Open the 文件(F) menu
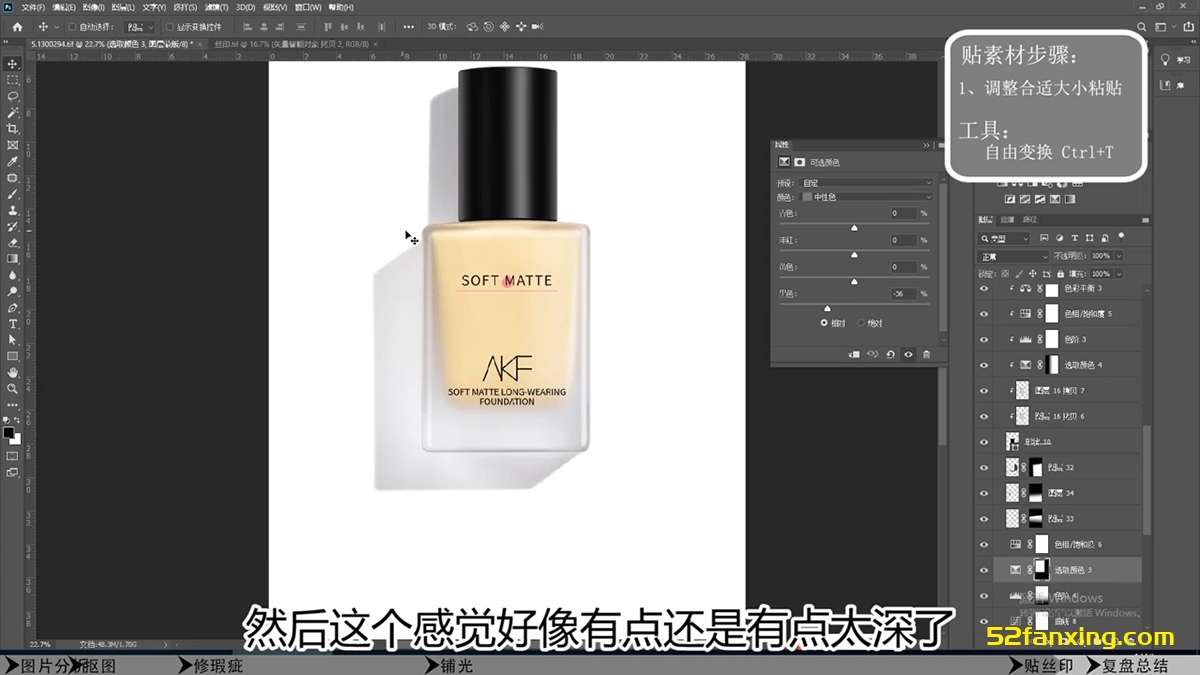 coord(33,7)
